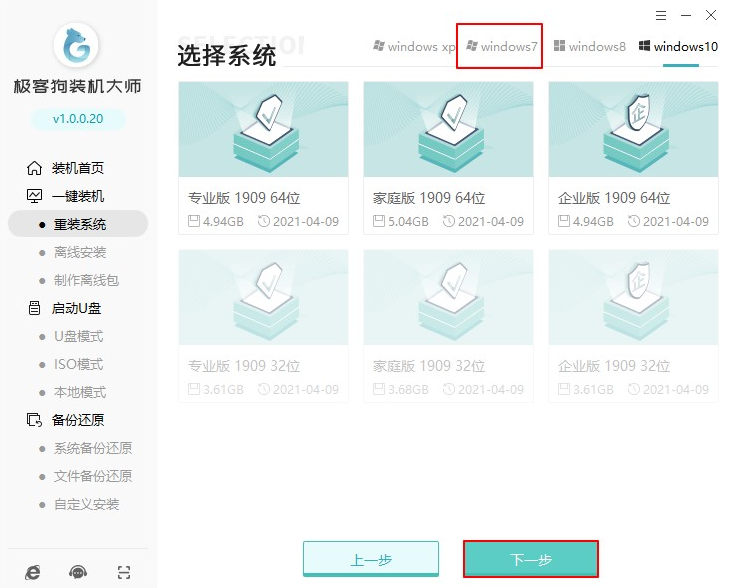This screenshot has width=734, height=588.
Task: Select 离线安装 sidebar item
Action: [x=80, y=252]
